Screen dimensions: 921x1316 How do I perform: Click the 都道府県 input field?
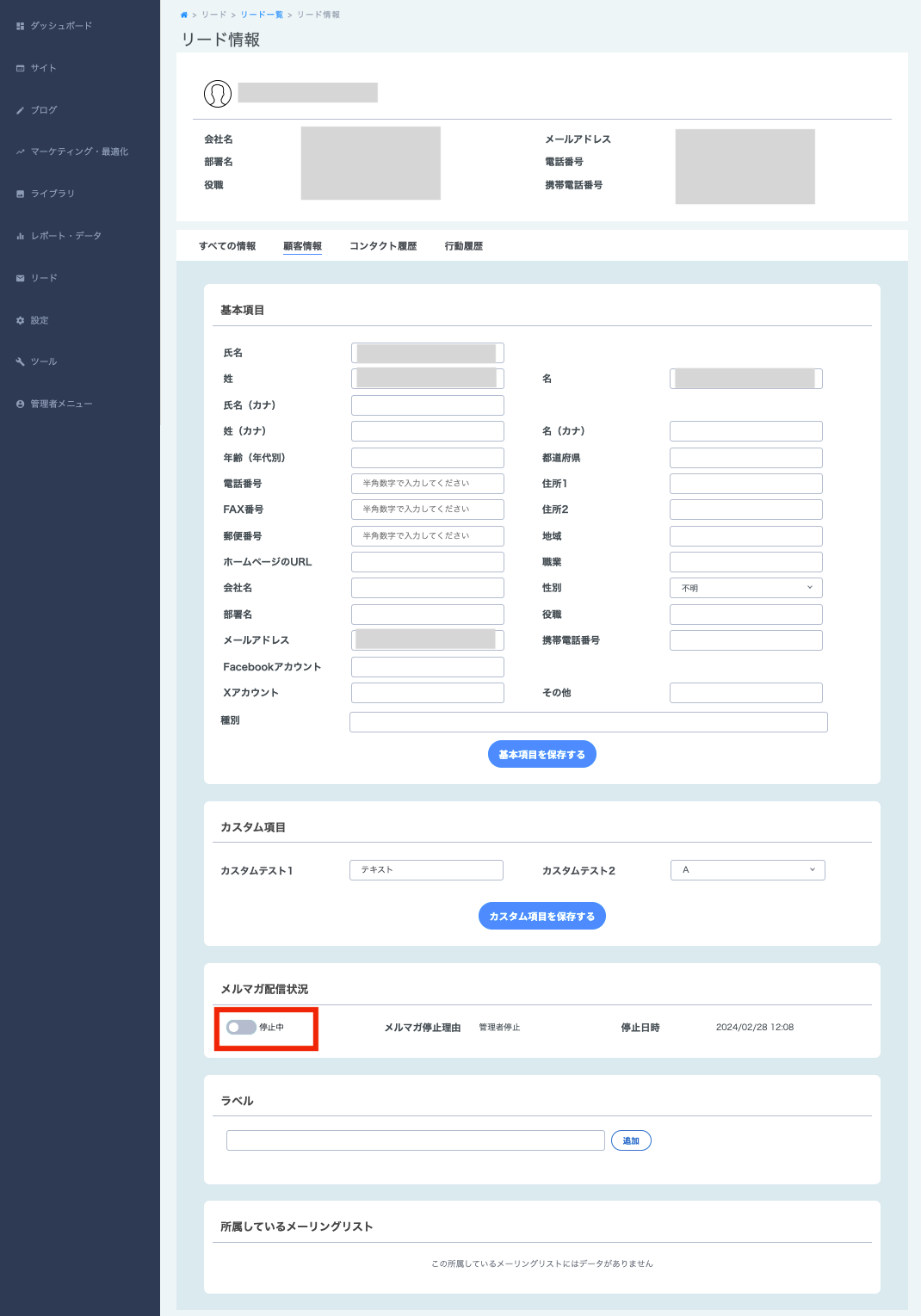746,458
